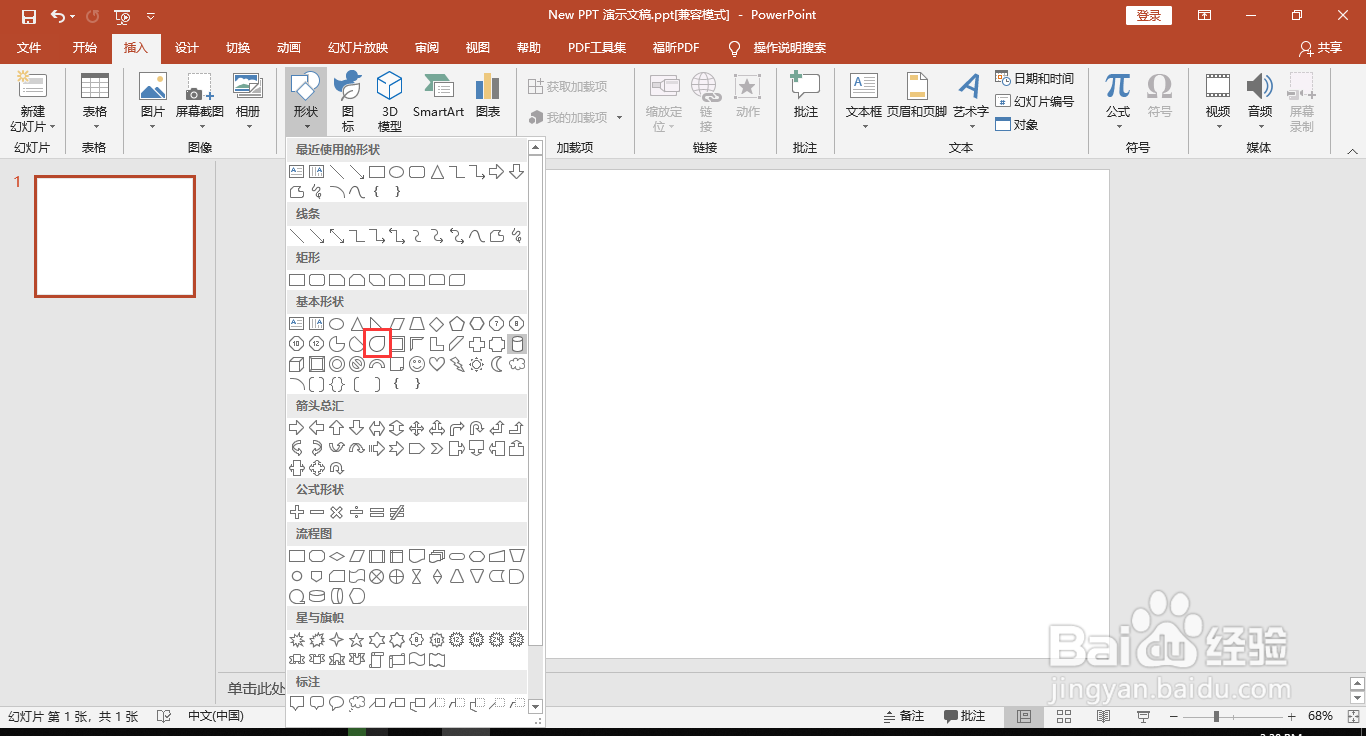Select the Moon shape
The width and height of the screenshot is (1366, 736).
click(497, 364)
